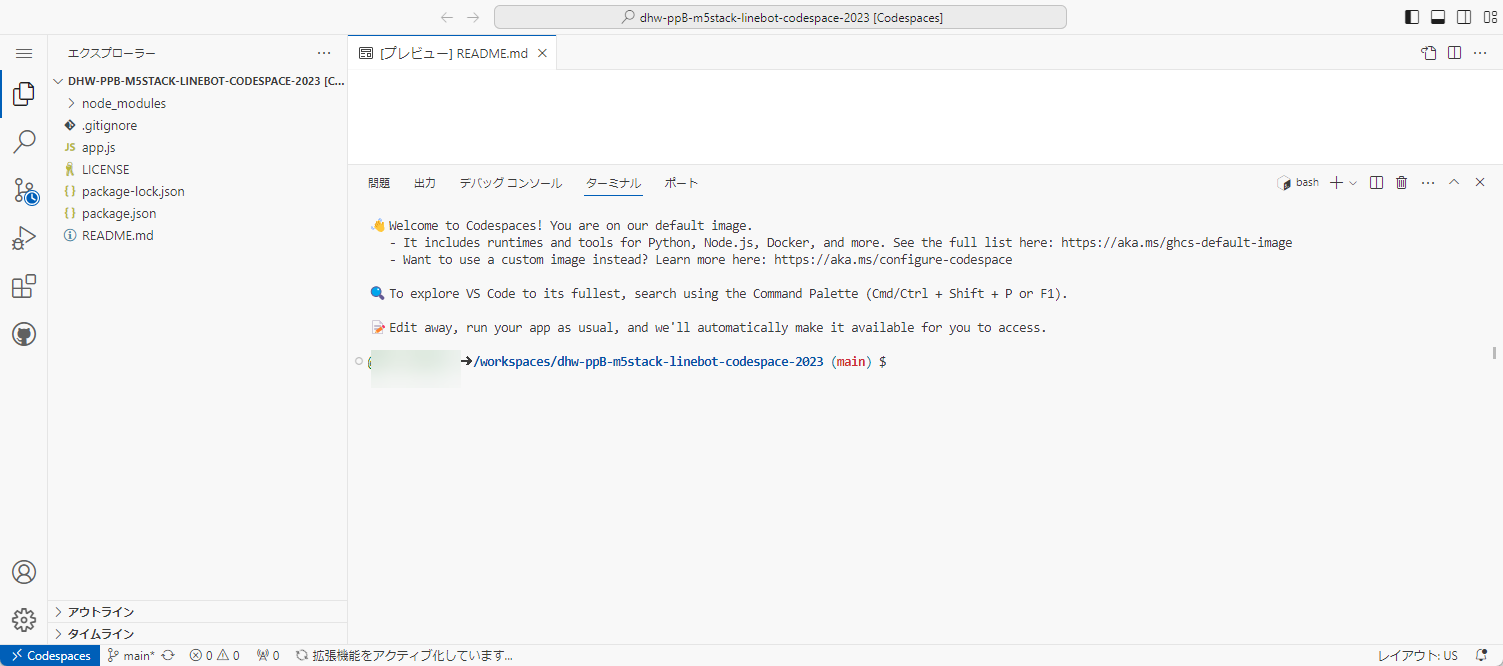Toggle the secondary side bar layout icon
Image resolution: width=1503 pixels, height=666 pixels.
click(x=1464, y=17)
